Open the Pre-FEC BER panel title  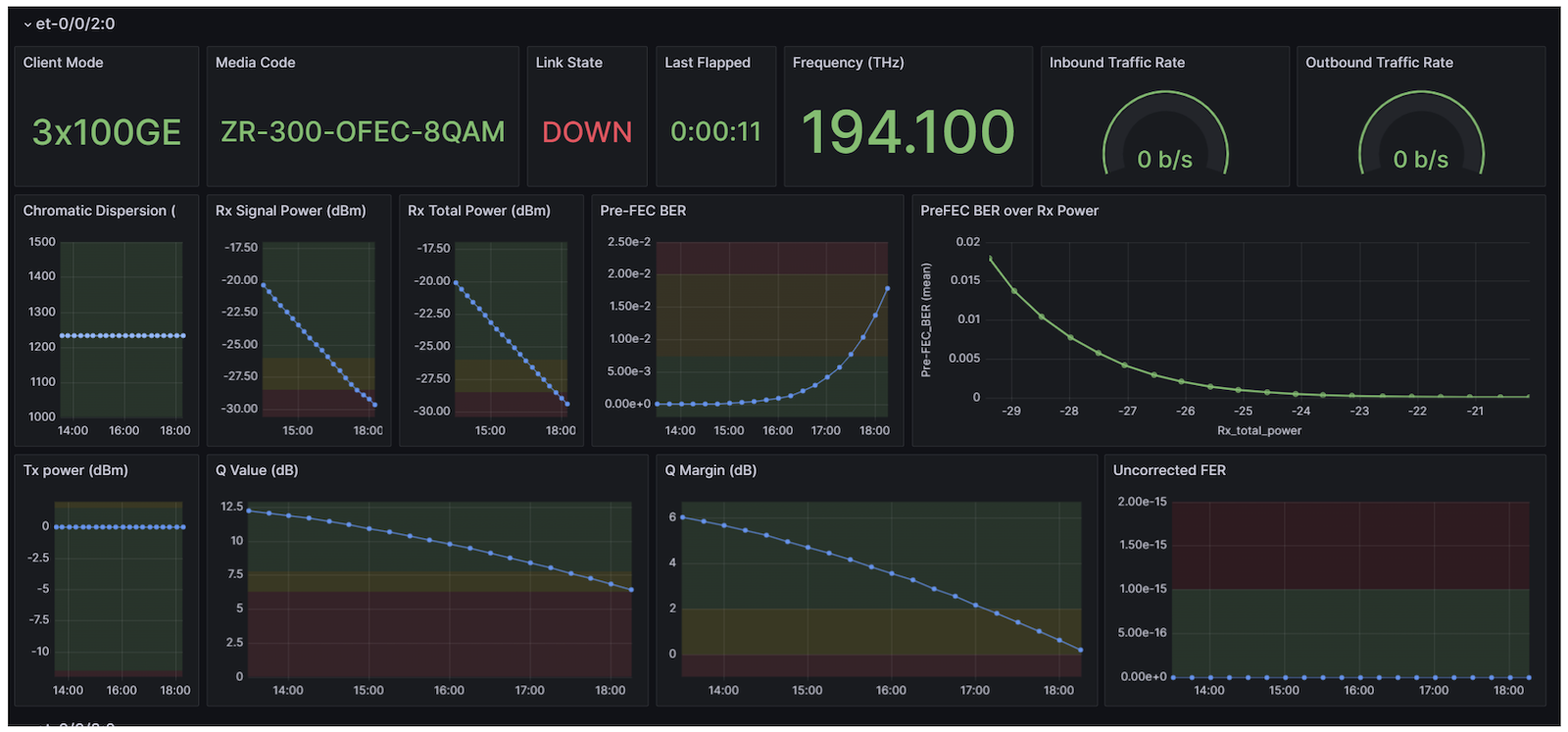(643, 211)
